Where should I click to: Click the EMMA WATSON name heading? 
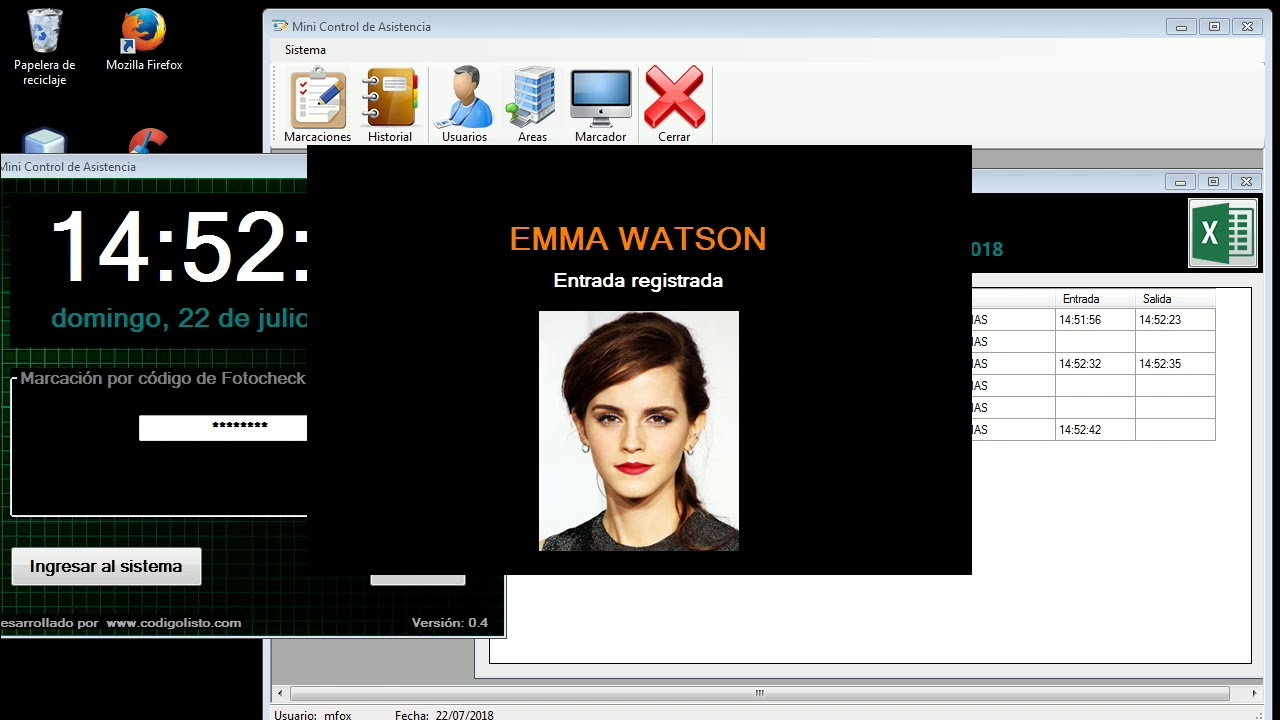coord(638,239)
